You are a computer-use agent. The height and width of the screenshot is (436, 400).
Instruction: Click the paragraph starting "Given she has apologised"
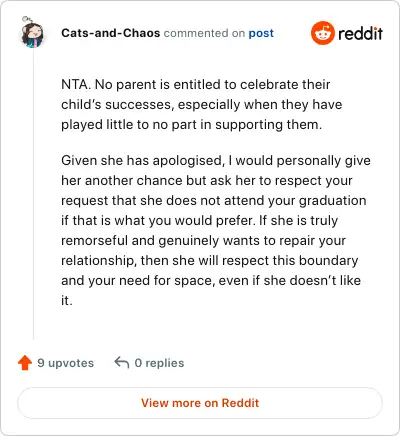(x=216, y=231)
